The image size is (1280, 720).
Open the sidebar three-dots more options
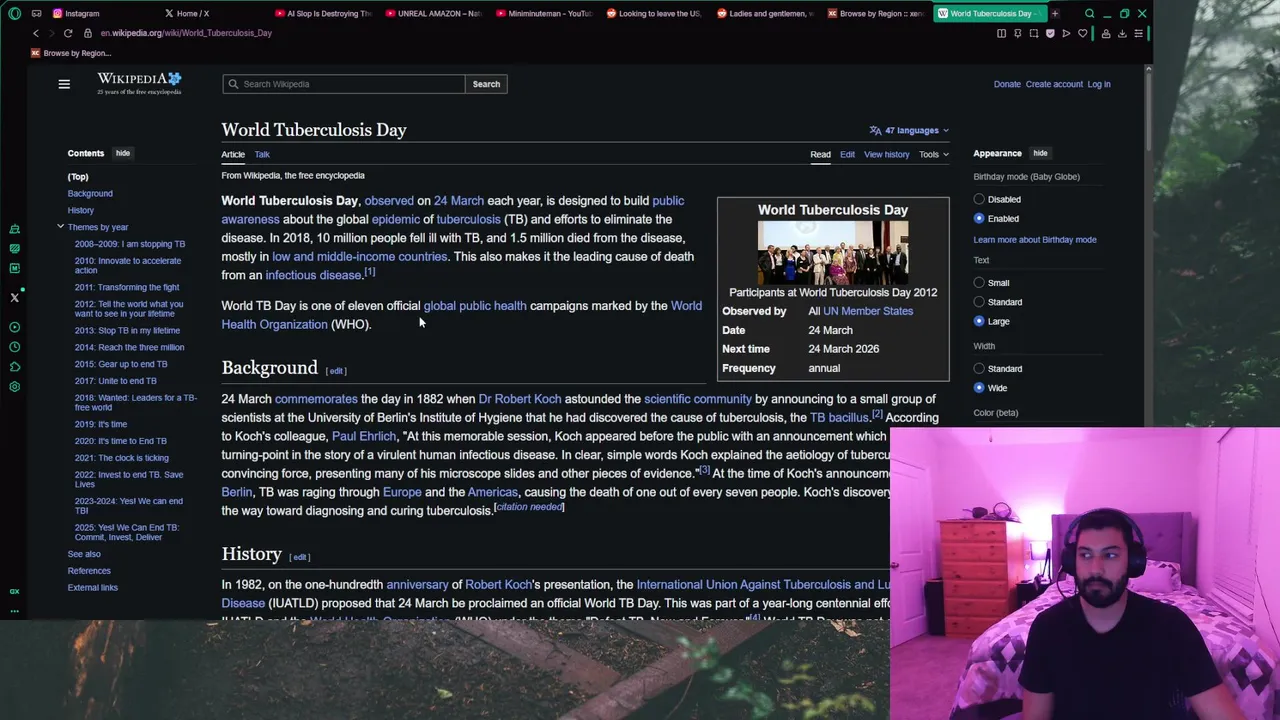point(14,609)
